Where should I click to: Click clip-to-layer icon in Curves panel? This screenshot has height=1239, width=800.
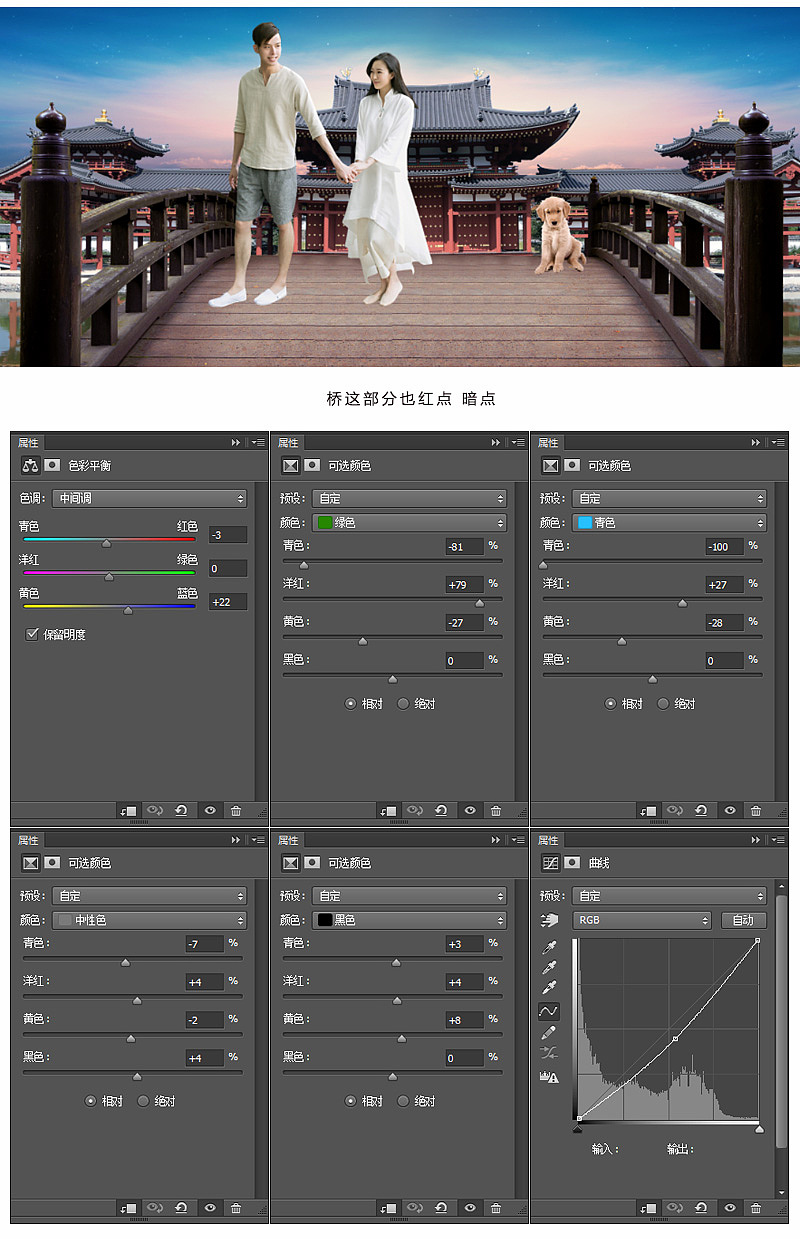648,1209
